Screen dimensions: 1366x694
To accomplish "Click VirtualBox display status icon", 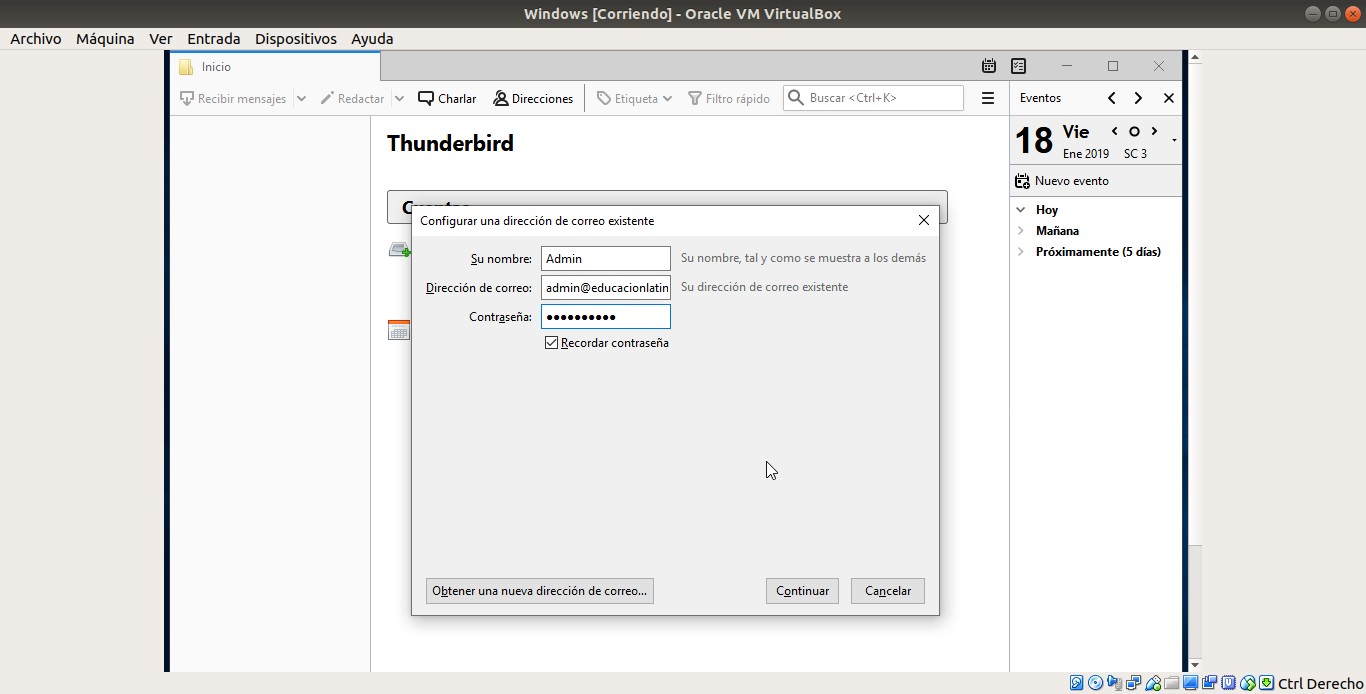I will [1190, 684].
